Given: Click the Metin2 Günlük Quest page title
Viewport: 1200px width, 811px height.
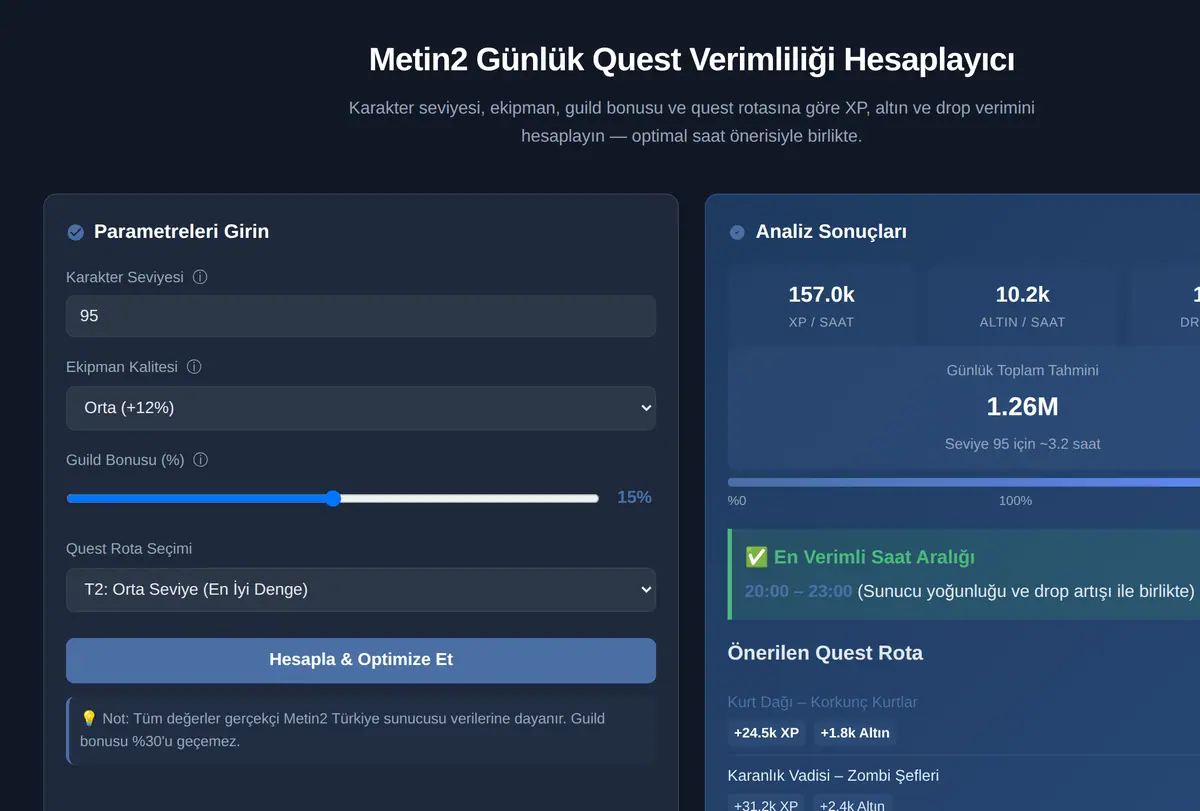Looking at the screenshot, I should [692, 60].
